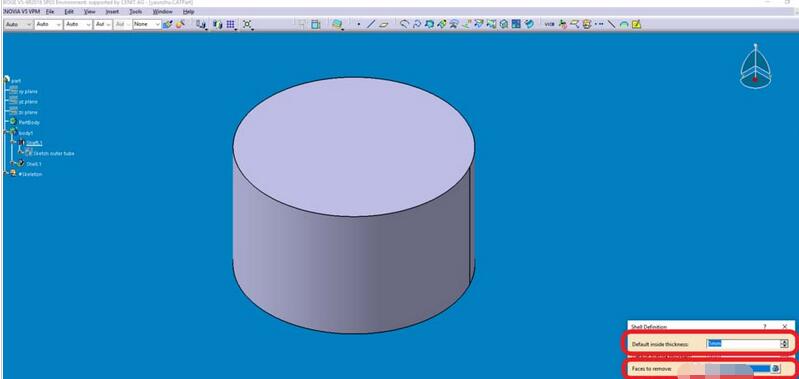Click the Default inside thickness input field

(742, 344)
